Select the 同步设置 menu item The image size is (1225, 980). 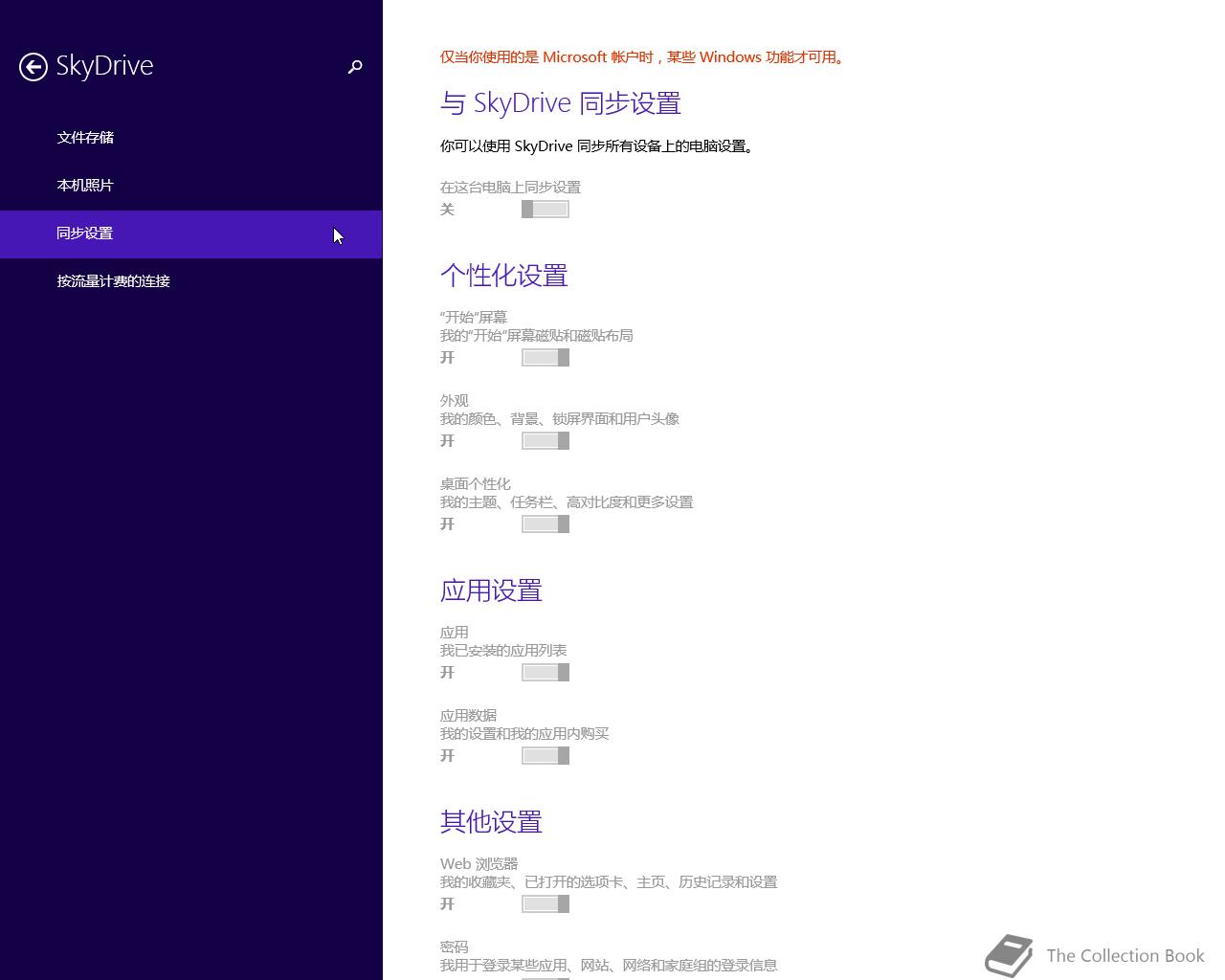pos(190,234)
